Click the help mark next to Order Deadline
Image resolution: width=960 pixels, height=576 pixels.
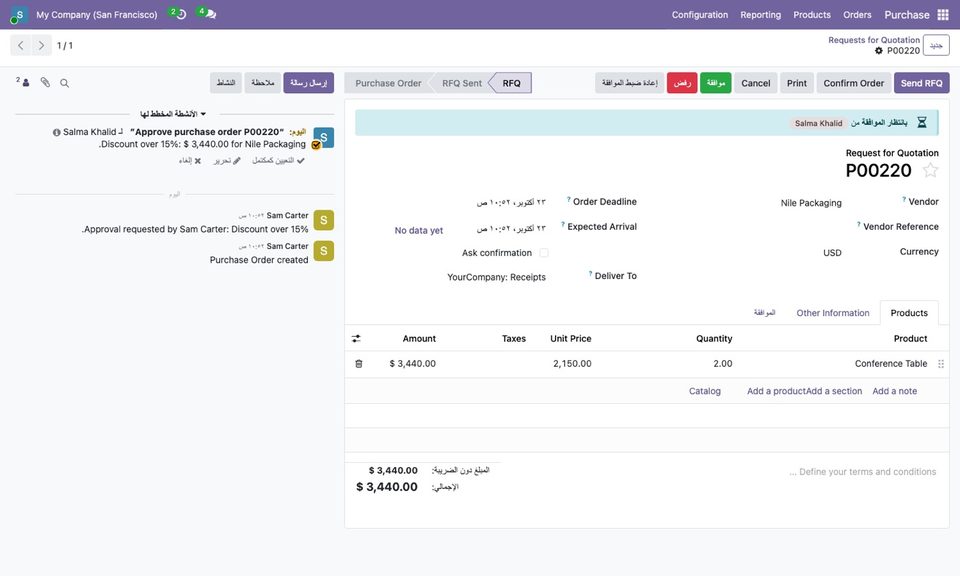pos(568,200)
